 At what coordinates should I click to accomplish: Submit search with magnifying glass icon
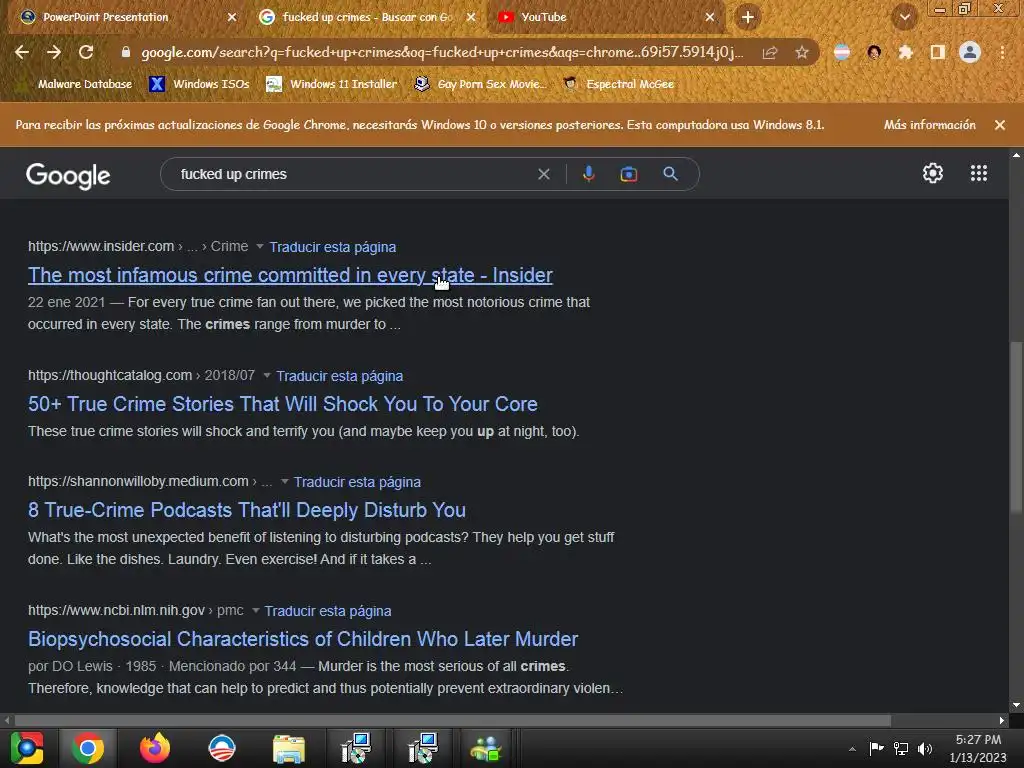tap(670, 174)
